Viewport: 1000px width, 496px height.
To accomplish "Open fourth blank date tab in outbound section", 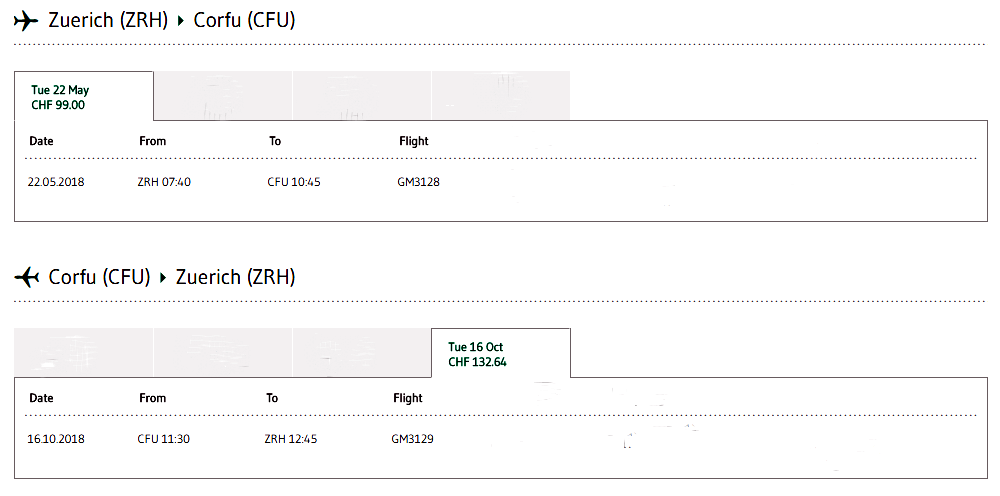I will pos(501,96).
